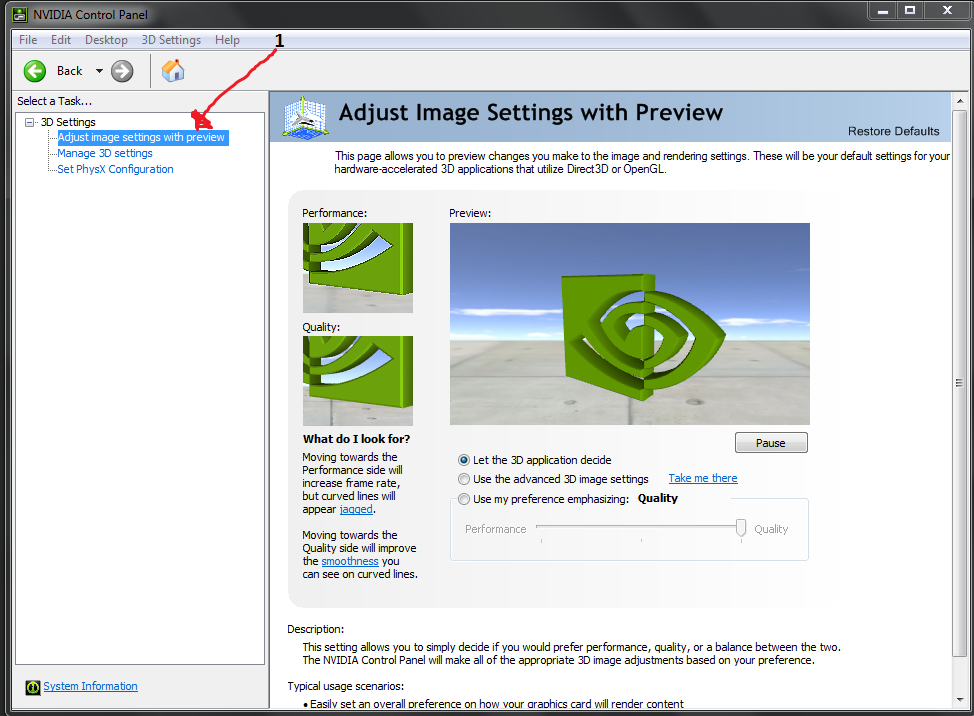Open Manage 3D settings task
Image resolution: width=974 pixels, height=716 pixels.
click(104, 153)
